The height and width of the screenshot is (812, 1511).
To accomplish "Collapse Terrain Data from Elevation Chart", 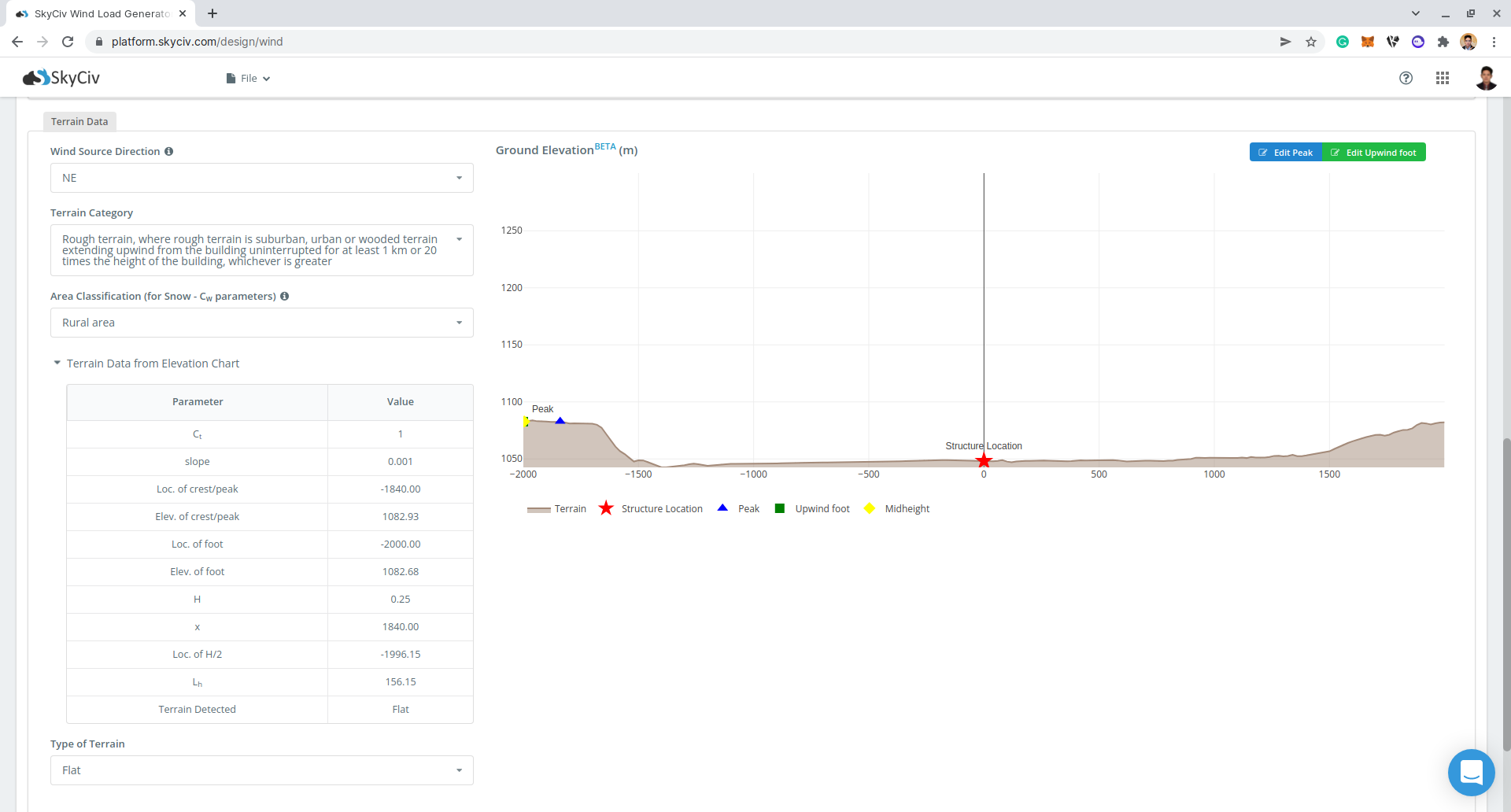I will (146, 364).
